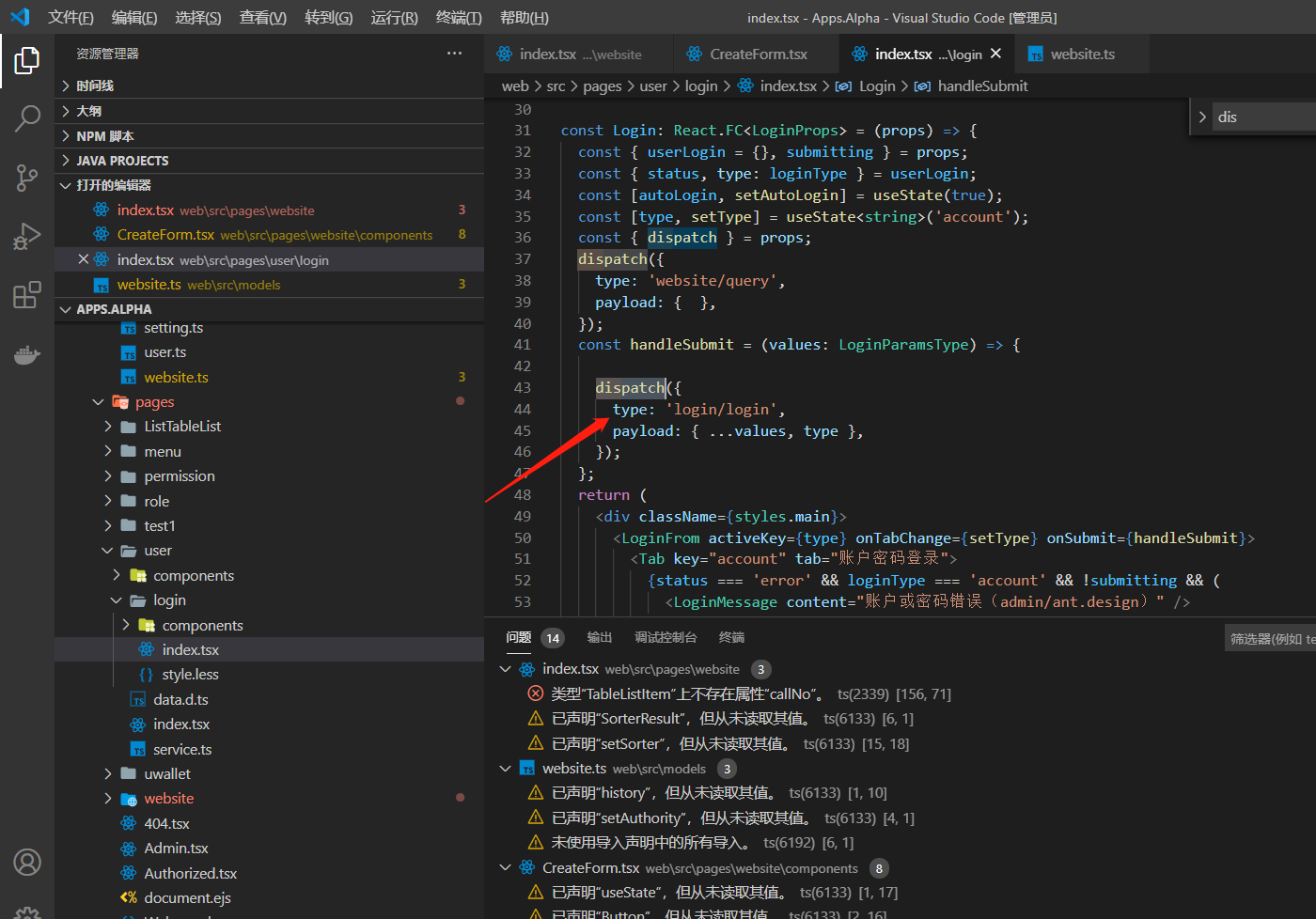The image size is (1316, 919).
Task: Open the Accounts icon in activity bar
Action: (x=27, y=862)
